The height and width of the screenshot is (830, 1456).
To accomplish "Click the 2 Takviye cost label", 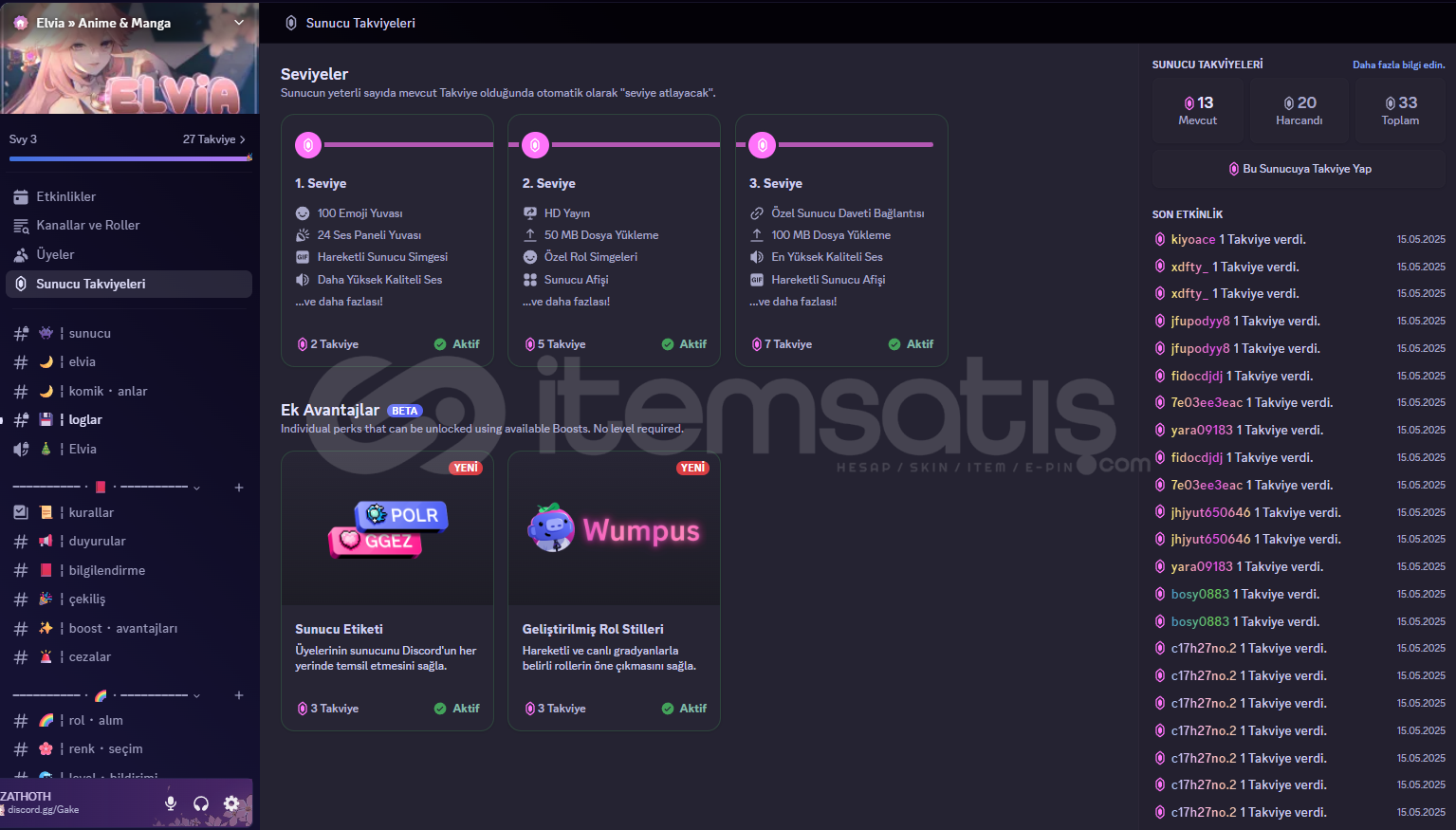I will pos(328,344).
